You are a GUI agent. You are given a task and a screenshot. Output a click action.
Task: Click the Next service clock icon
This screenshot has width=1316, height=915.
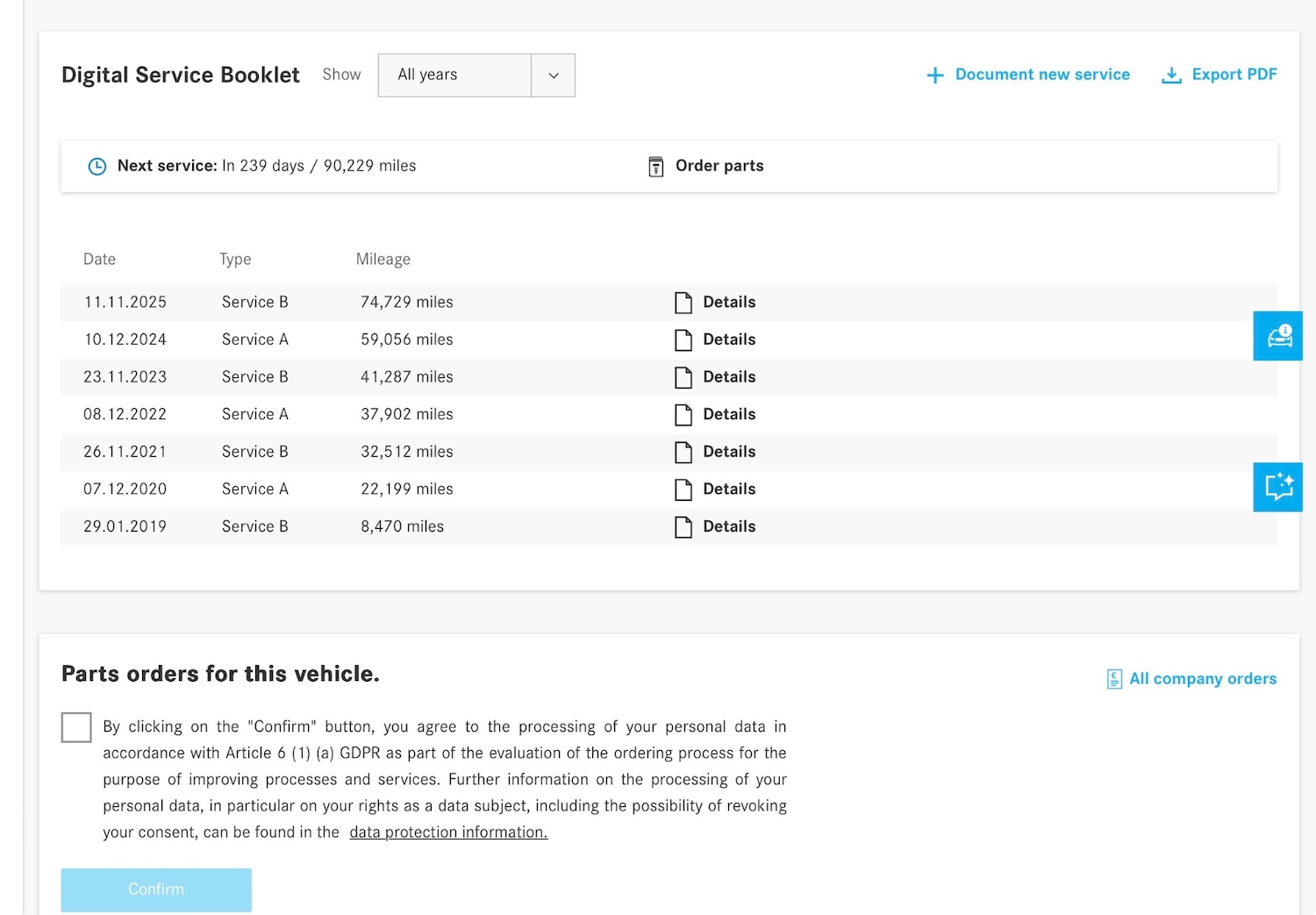(x=97, y=166)
